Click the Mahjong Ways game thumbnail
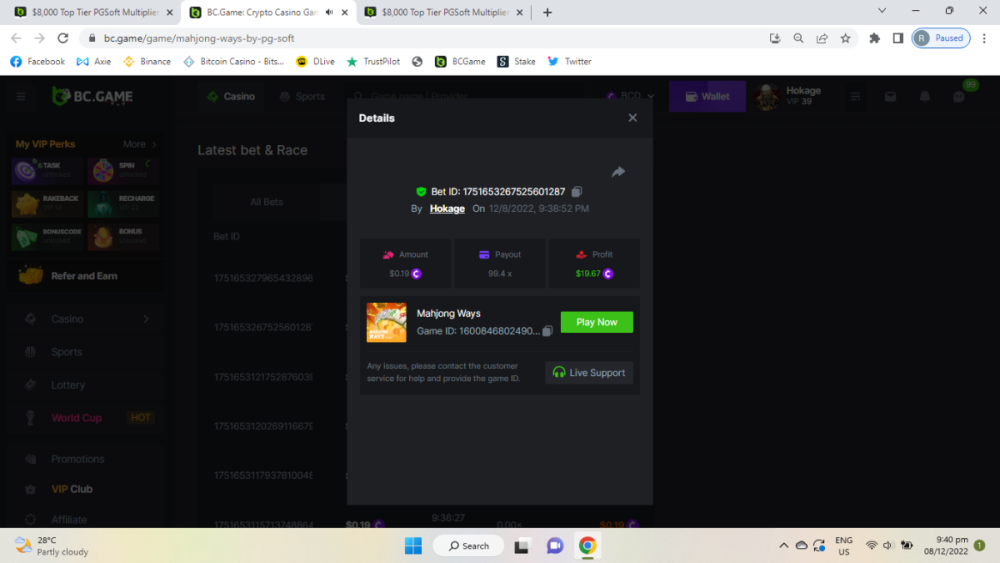The height and width of the screenshot is (563, 1000). pyautogui.click(x=387, y=322)
